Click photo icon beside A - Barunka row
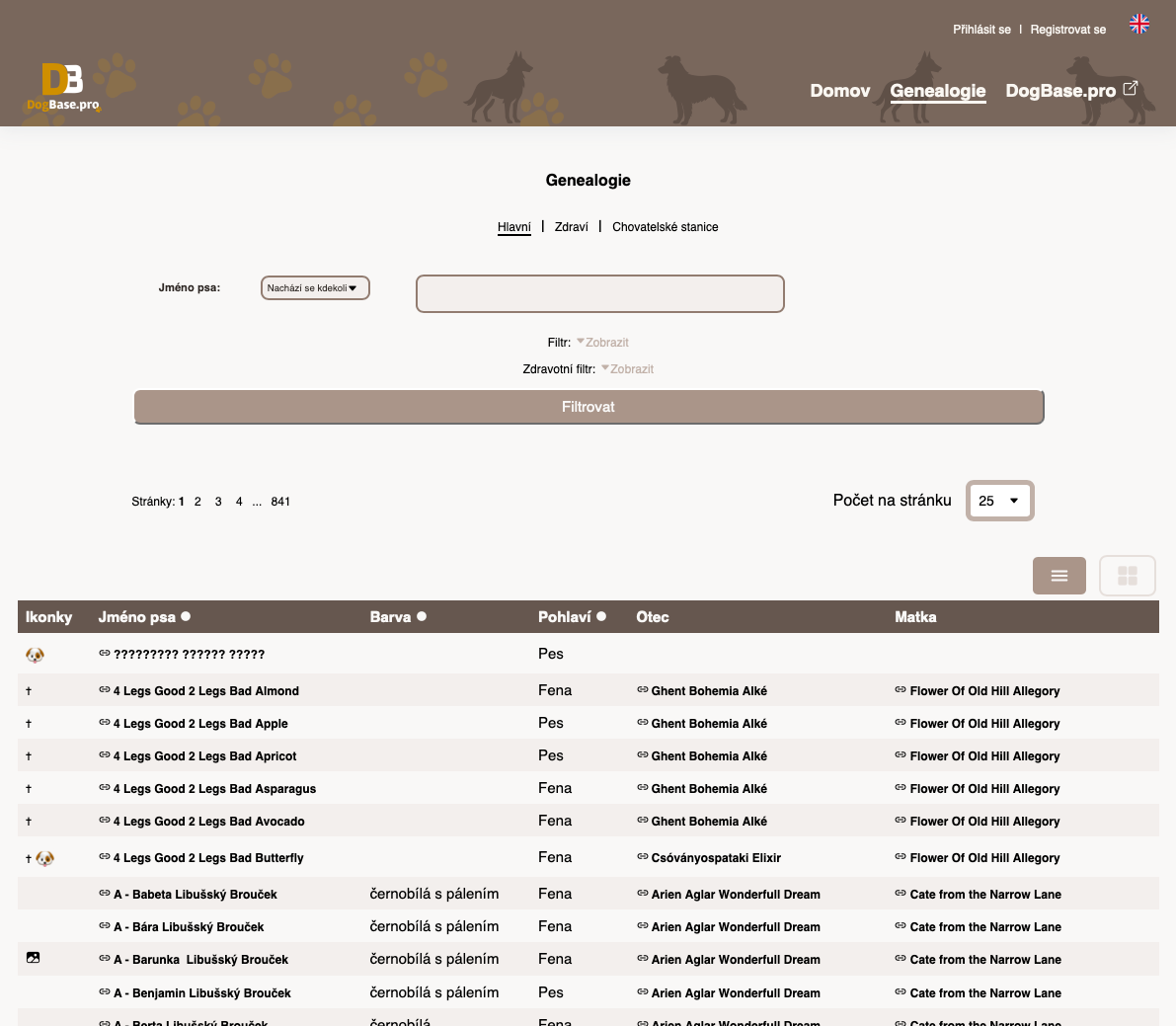Image resolution: width=1176 pixels, height=1026 pixels. [34, 958]
